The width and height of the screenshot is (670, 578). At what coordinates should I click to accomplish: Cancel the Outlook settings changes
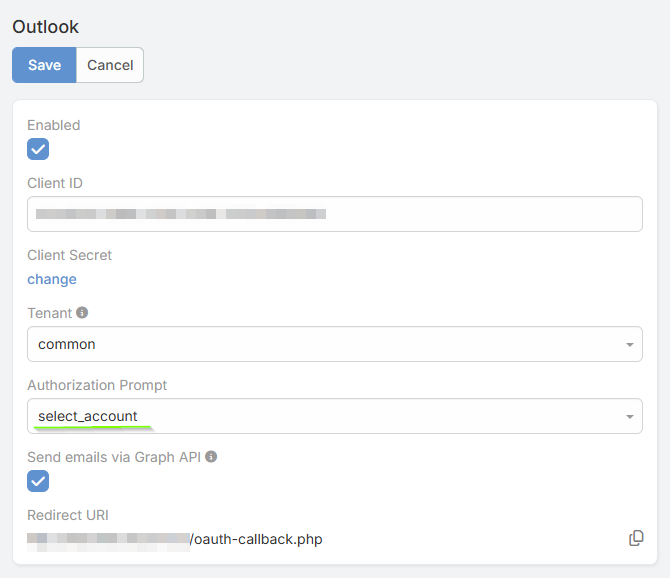click(110, 65)
